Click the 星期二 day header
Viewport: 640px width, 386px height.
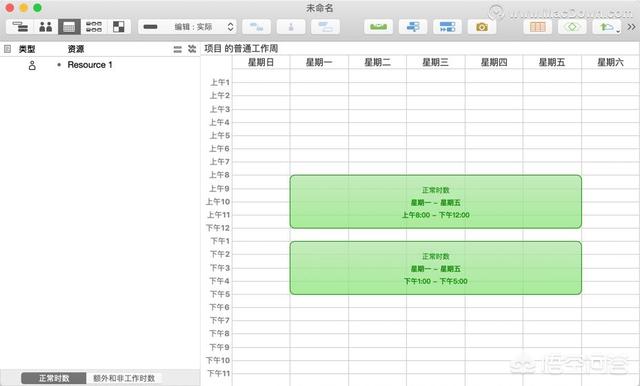point(377,62)
